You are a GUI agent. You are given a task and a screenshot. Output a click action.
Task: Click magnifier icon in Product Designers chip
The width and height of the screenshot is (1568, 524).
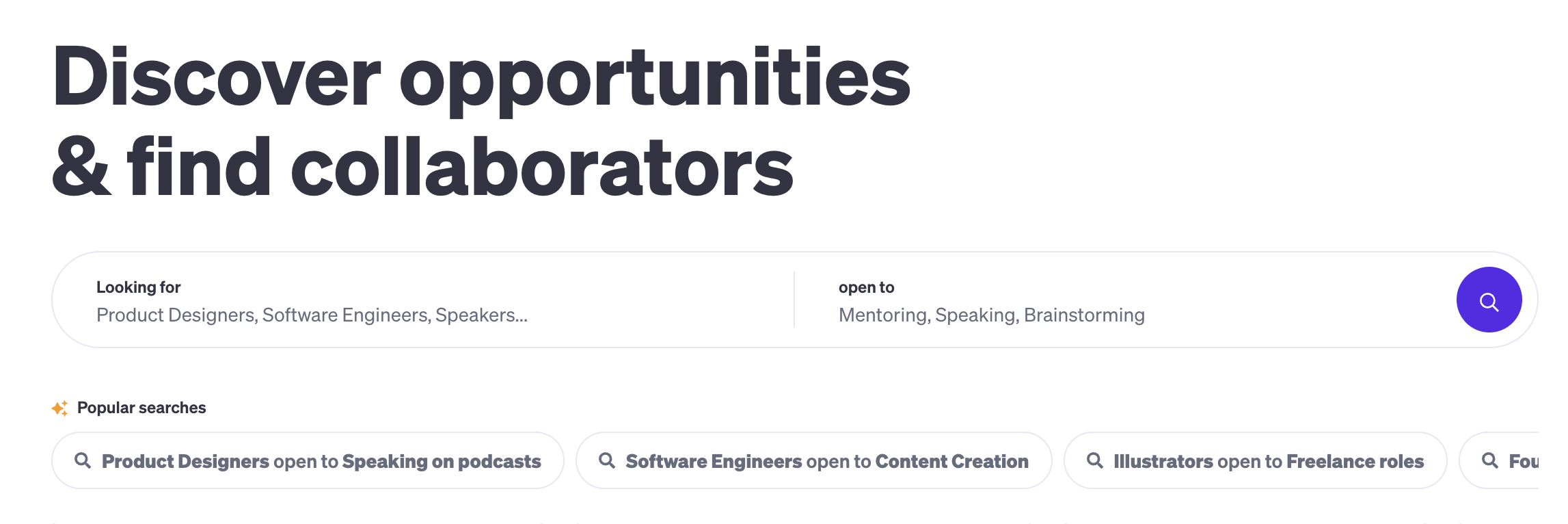point(83,460)
